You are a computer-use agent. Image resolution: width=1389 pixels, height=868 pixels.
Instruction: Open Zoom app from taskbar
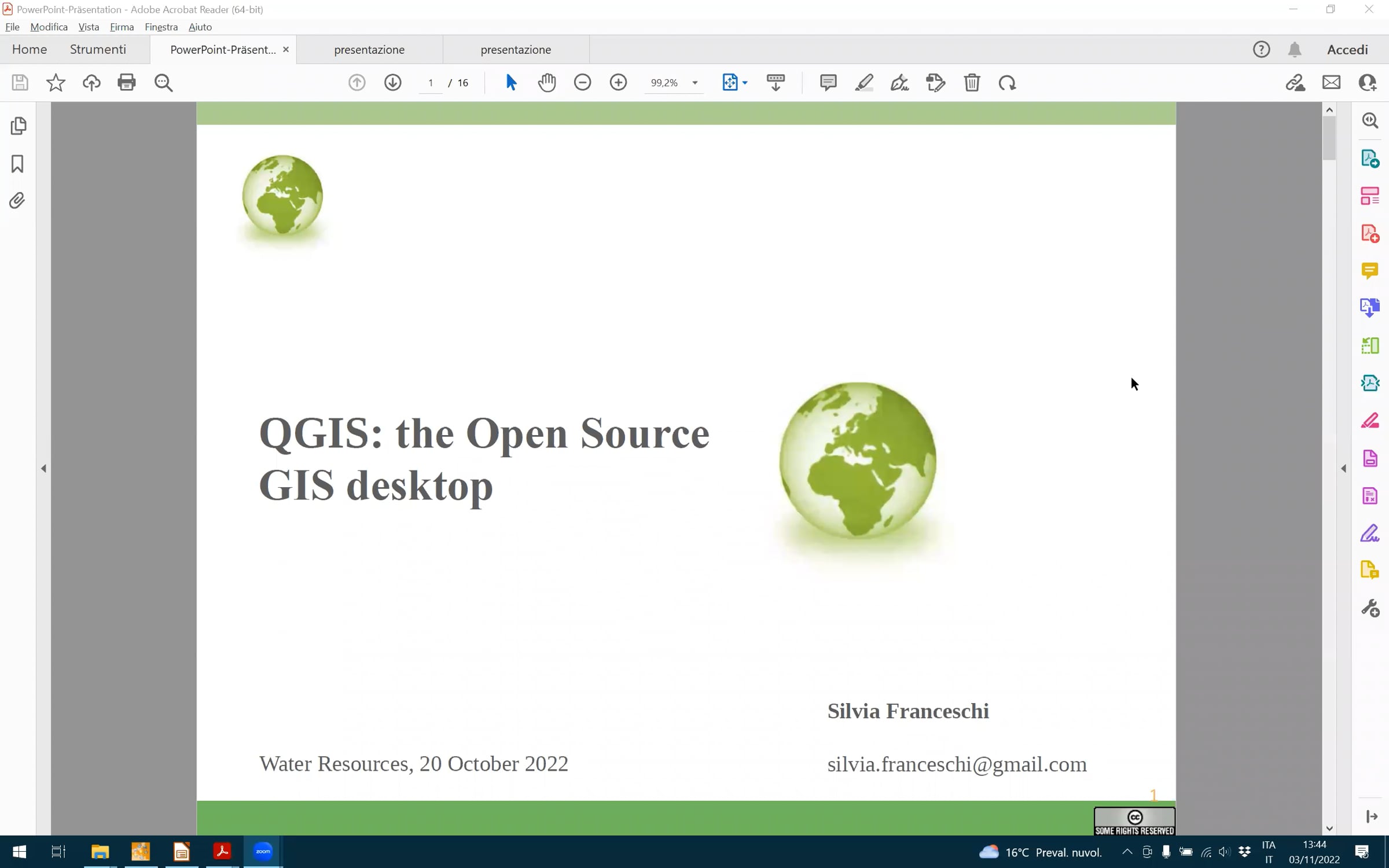point(263,852)
